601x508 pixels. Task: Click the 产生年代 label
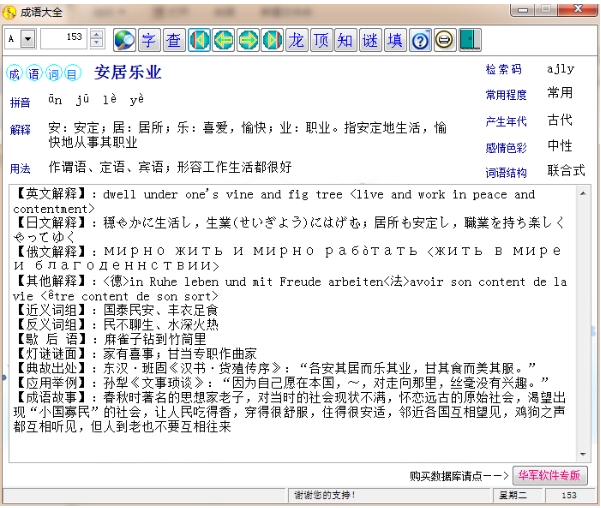506,122
